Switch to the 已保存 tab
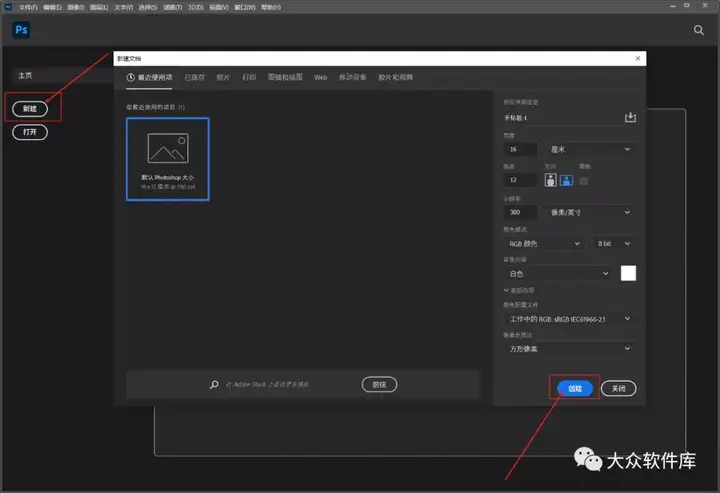 (x=194, y=77)
